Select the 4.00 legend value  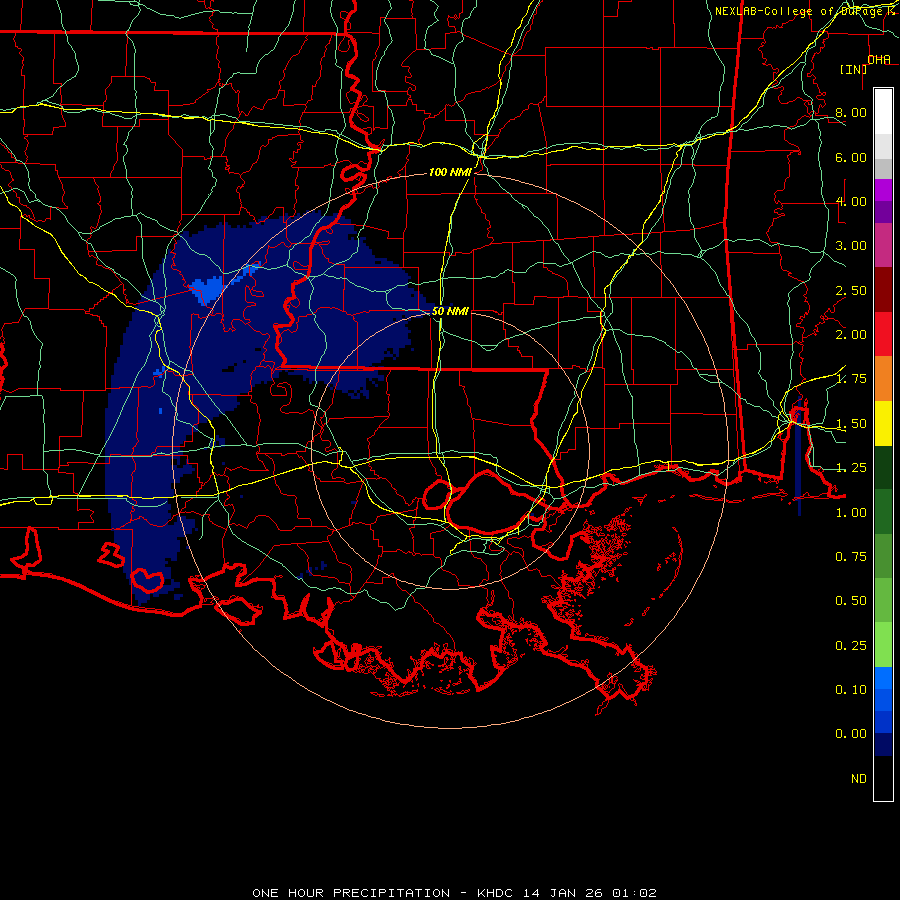click(851, 201)
